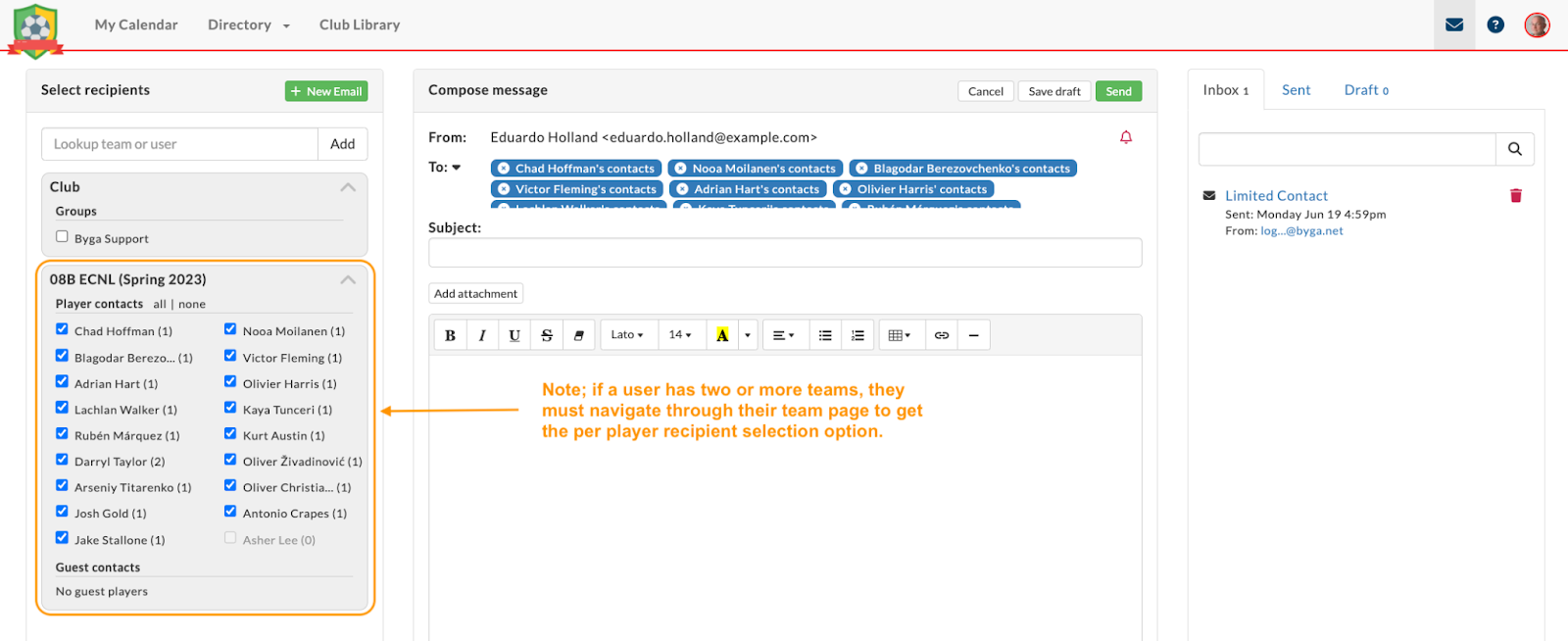1568x641 pixels.
Task: Uncheck Chad Hoffman contact checkbox
Action: (63, 329)
